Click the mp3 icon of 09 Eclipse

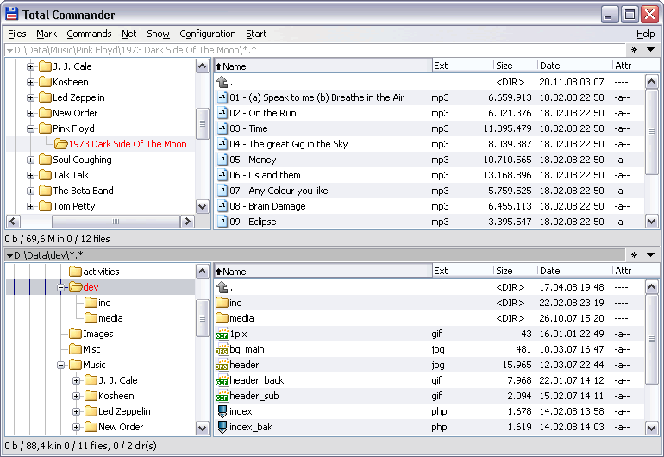[222, 221]
